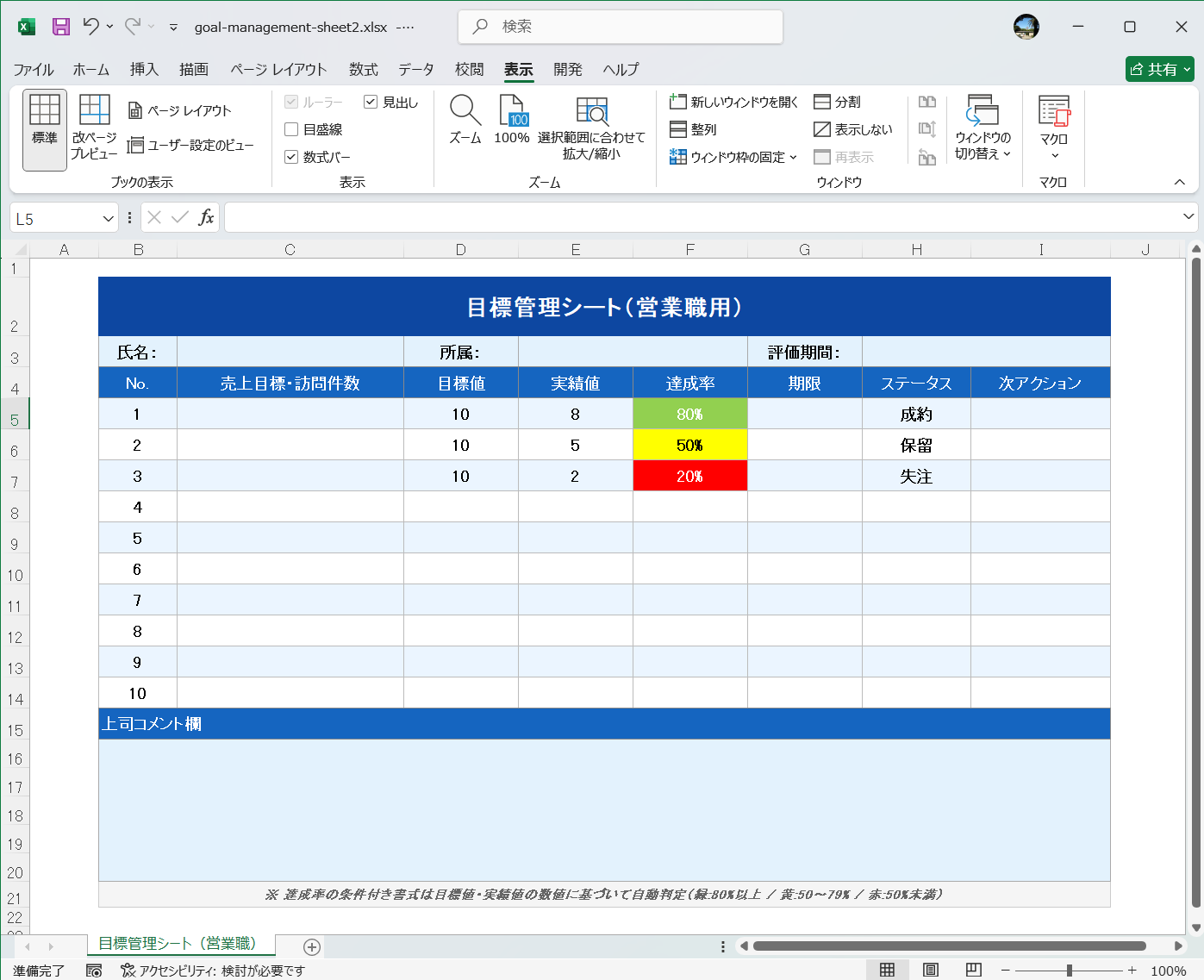Switch to the Data (データ) tab
The image size is (1204, 980).
(x=415, y=69)
